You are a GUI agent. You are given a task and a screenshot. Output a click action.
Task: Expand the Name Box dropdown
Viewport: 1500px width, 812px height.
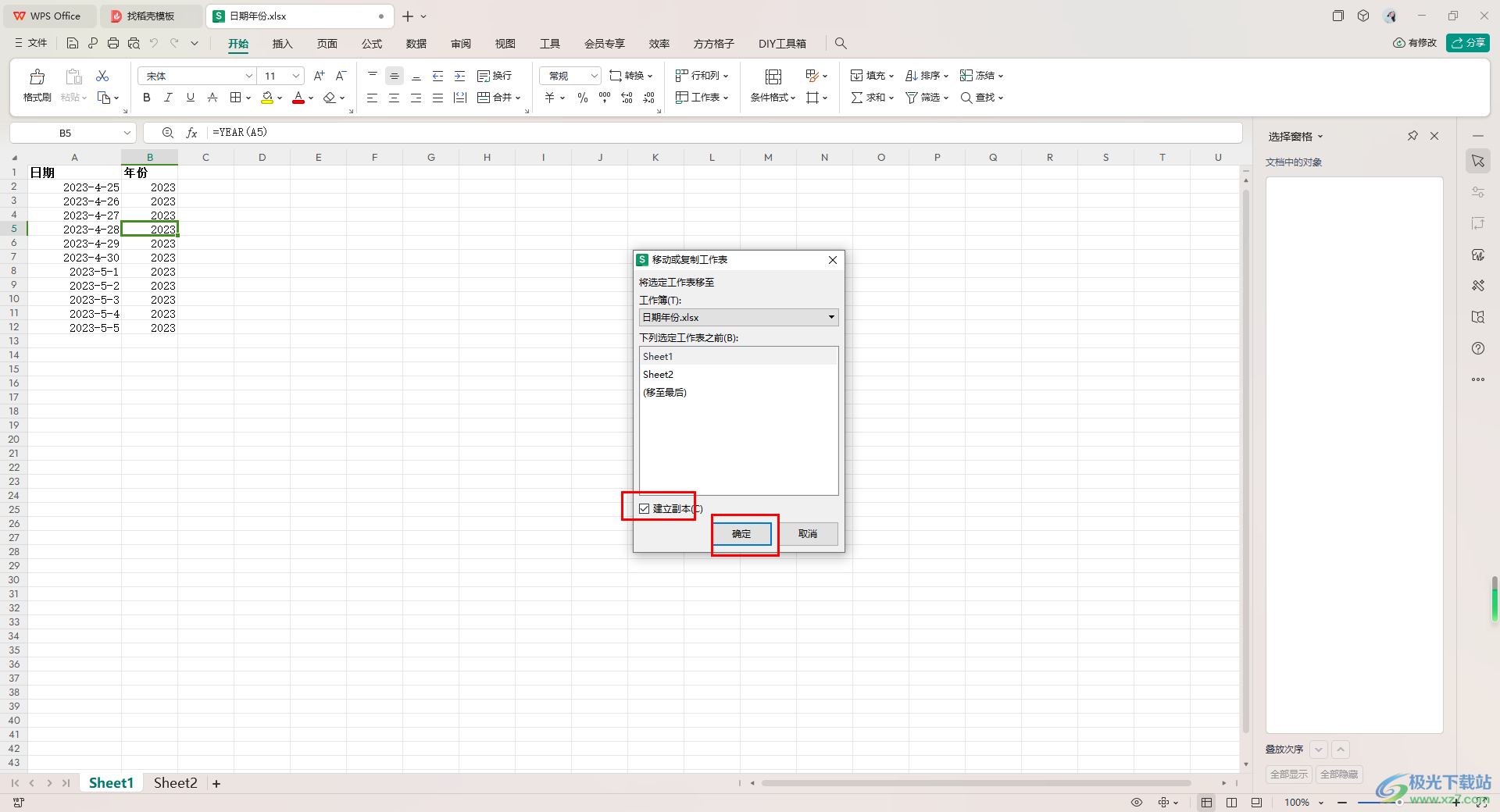click(127, 133)
